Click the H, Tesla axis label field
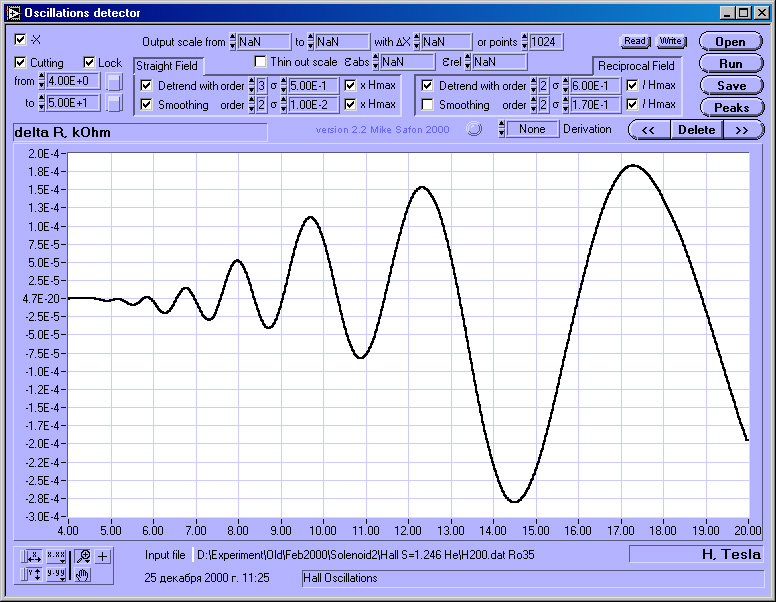This screenshot has width=776, height=602. pos(695,554)
